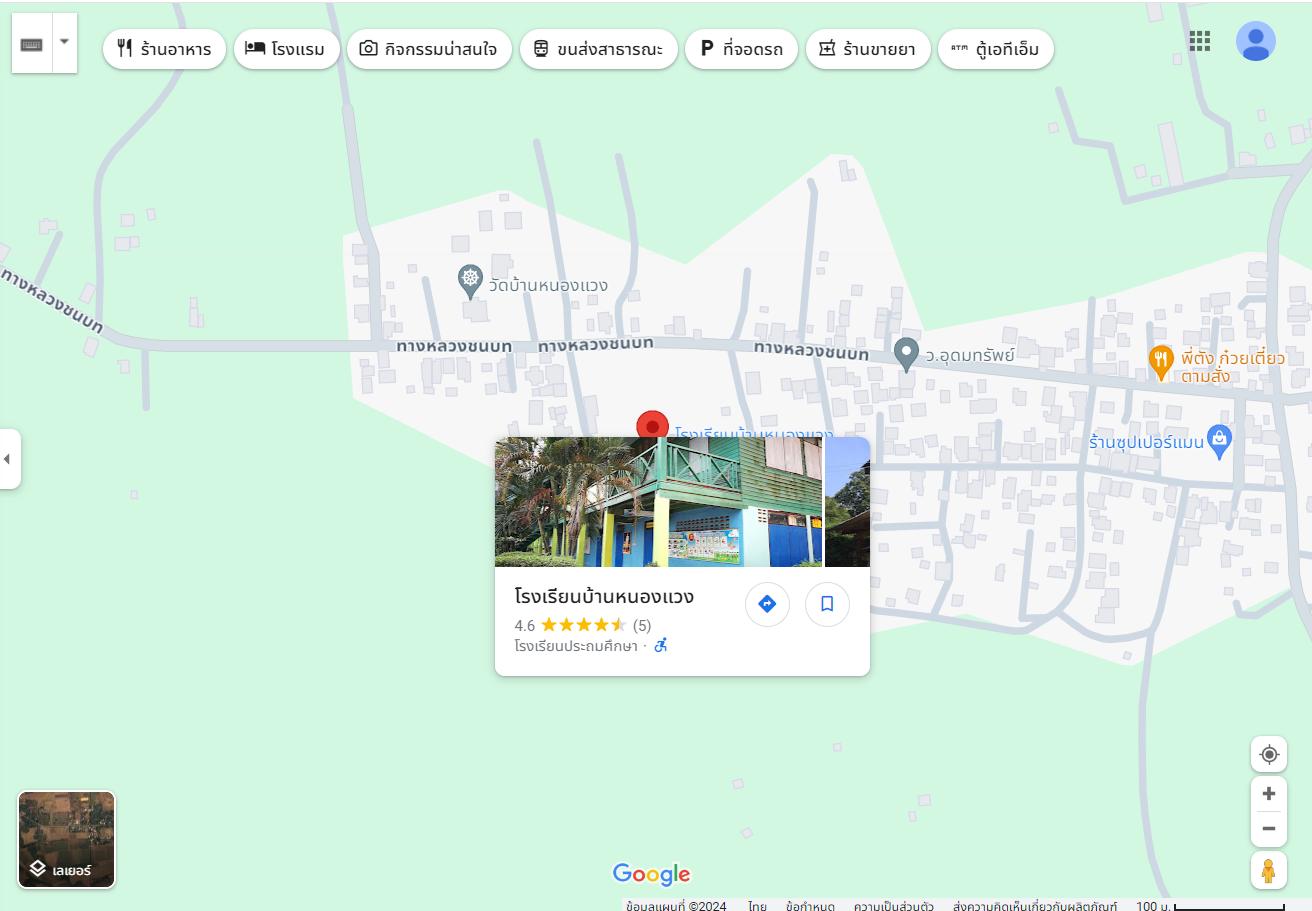
Task: Activate the Street View pegman
Action: [1269, 871]
